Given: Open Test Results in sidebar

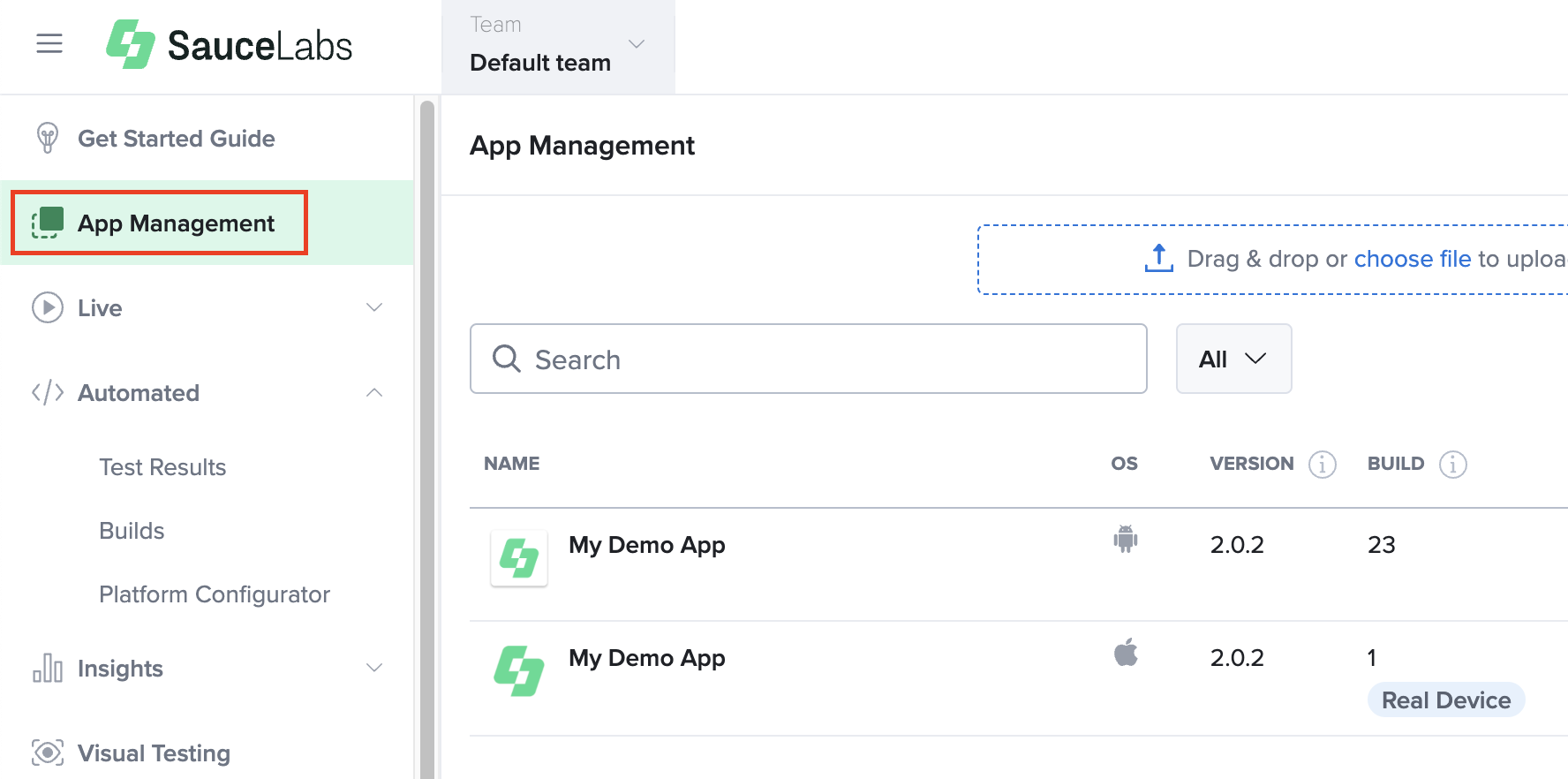Looking at the screenshot, I should pyautogui.click(x=162, y=467).
